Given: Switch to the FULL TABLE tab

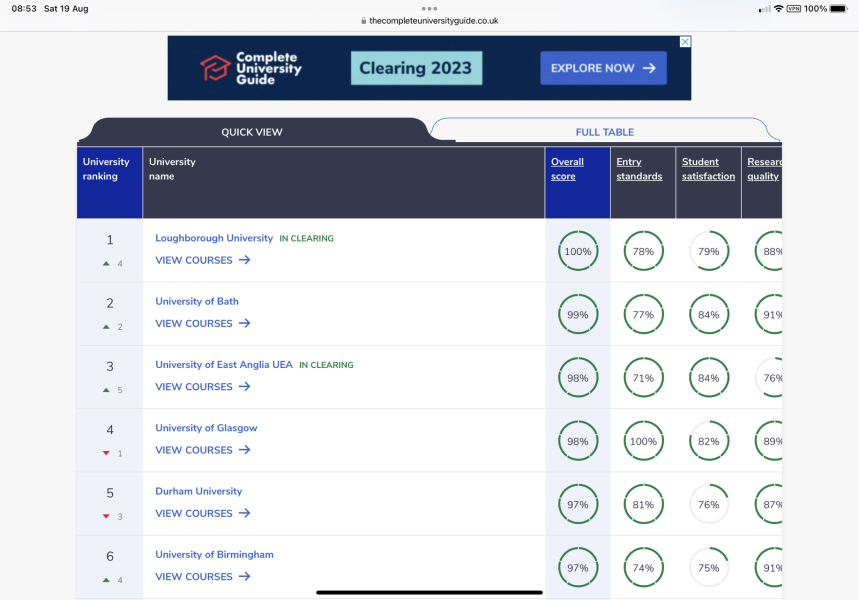Looking at the screenshot, I should (x=604, y=132).
